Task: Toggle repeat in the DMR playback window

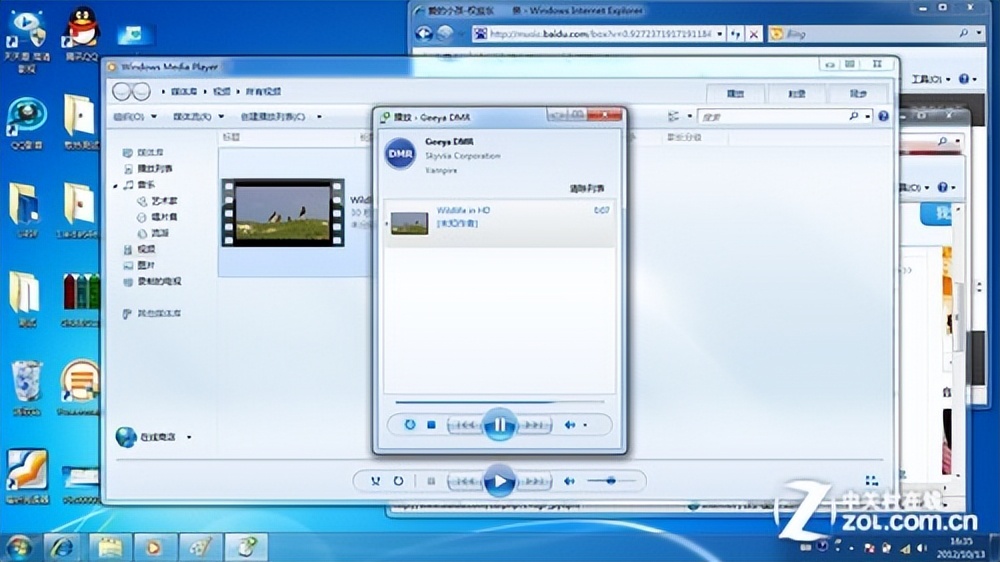Action: tap(410, 425)
